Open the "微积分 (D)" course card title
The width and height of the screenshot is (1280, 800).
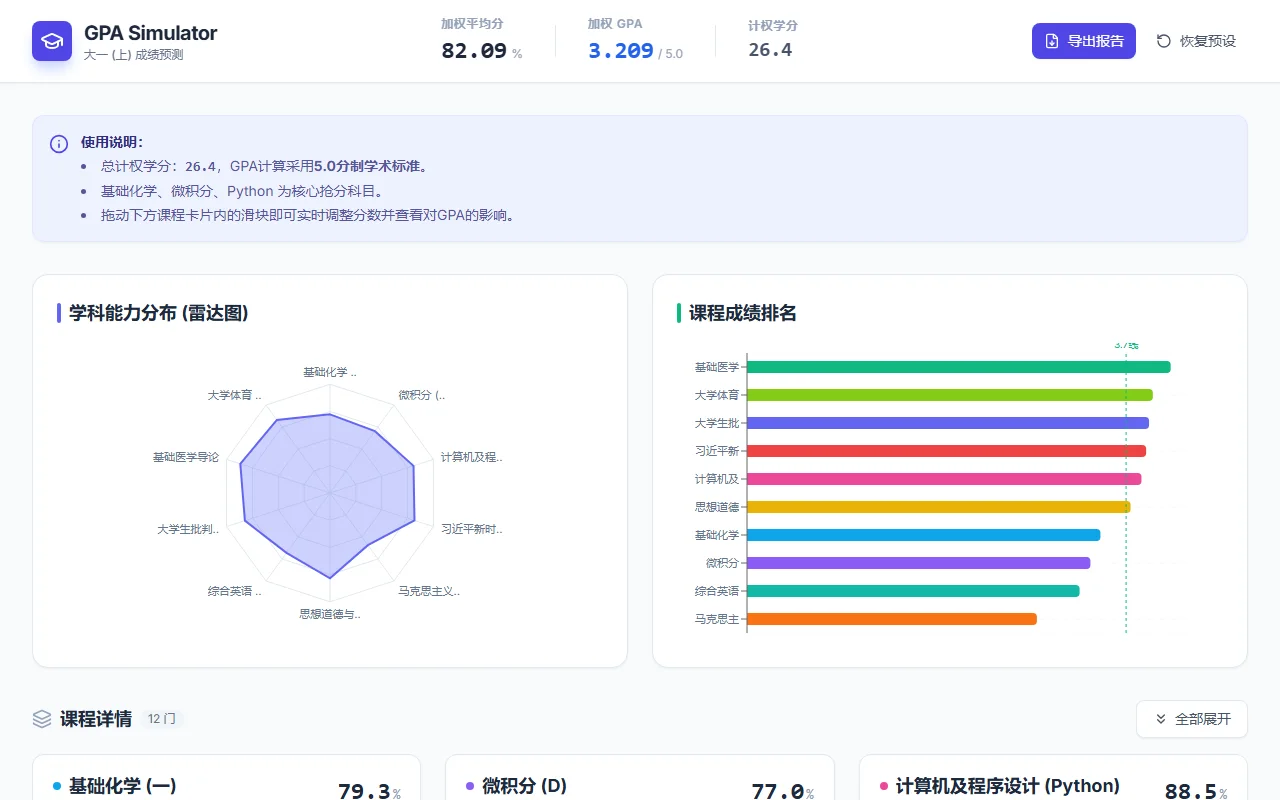coord(524,786)
